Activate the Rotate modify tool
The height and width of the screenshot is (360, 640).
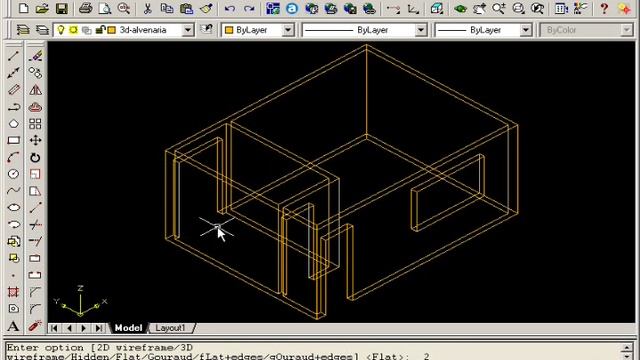tap(36, 158)
